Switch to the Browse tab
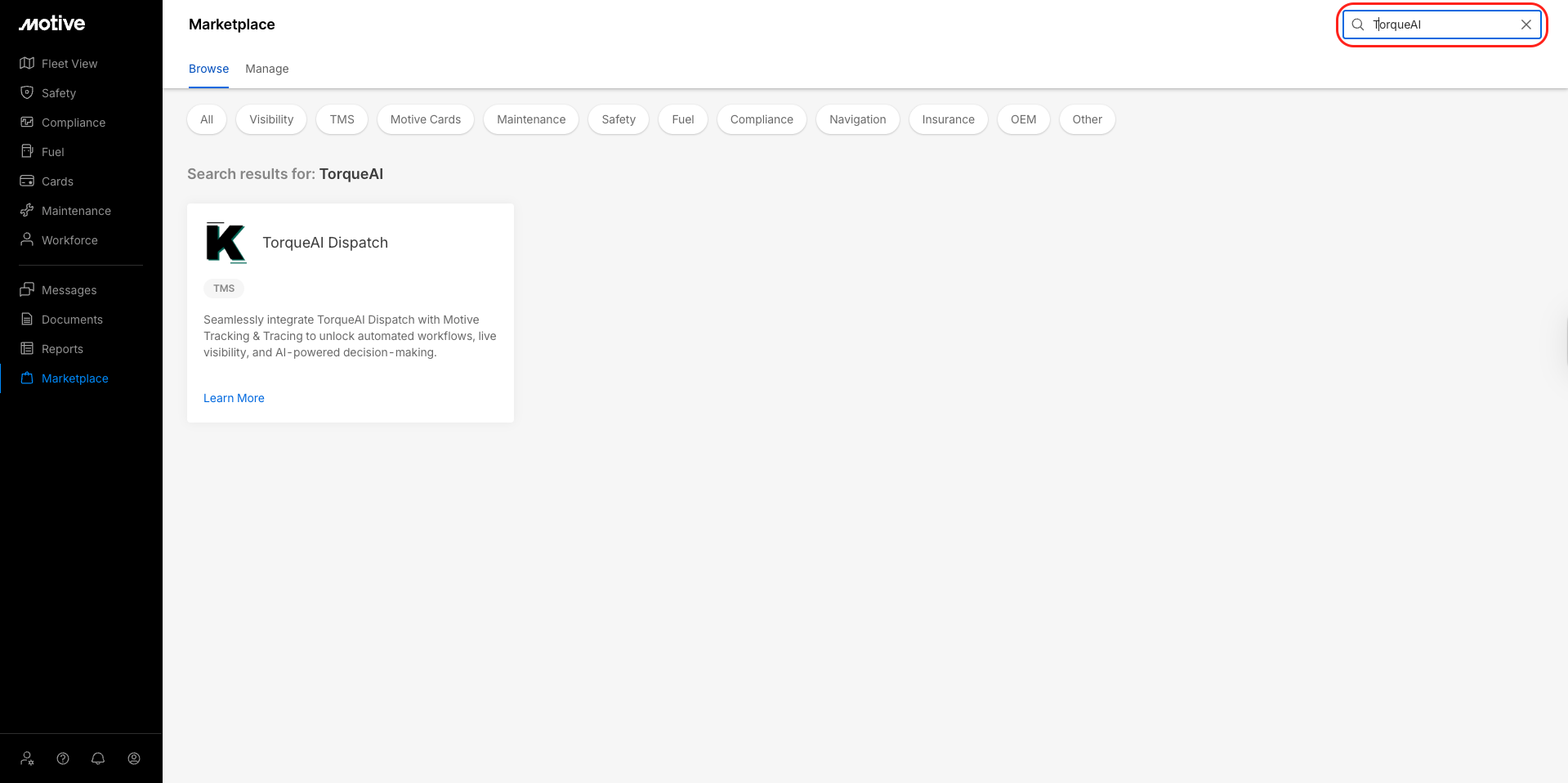This screenshot has height=783, width=1568. point(208,69)
